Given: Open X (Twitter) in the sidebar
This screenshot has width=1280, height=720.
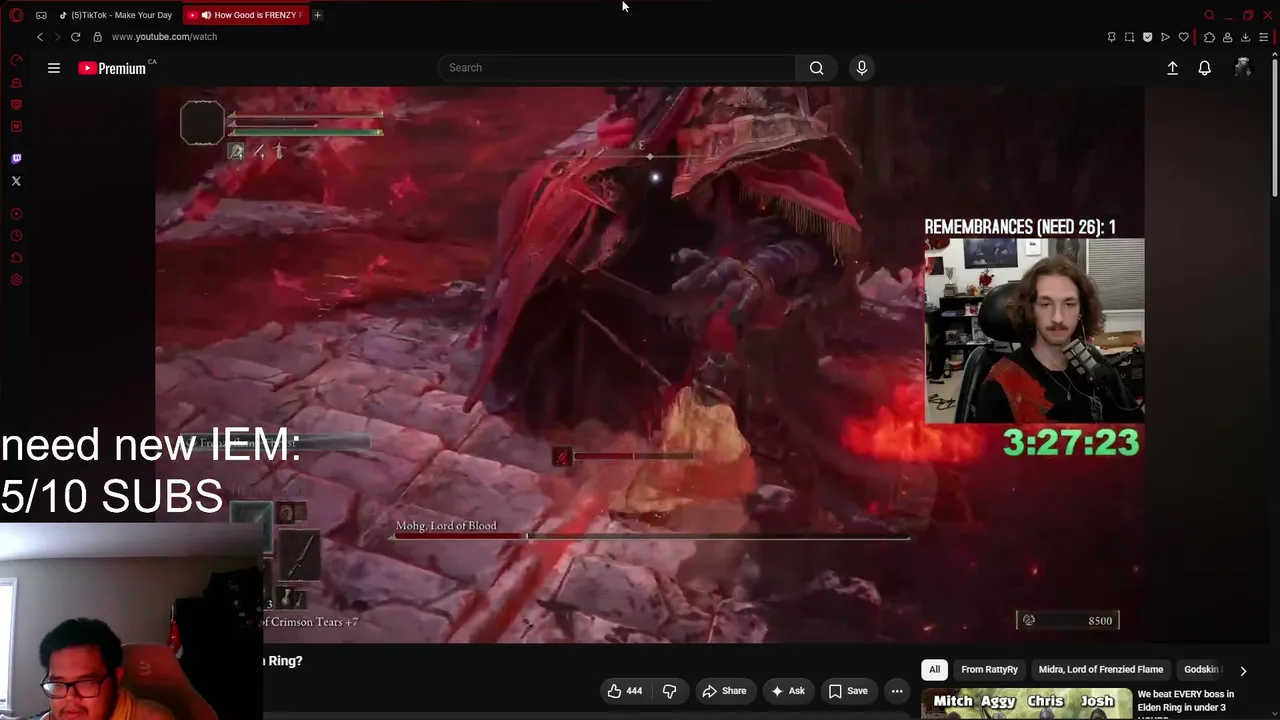Looking at the screenshot, I should coord(16,181).
